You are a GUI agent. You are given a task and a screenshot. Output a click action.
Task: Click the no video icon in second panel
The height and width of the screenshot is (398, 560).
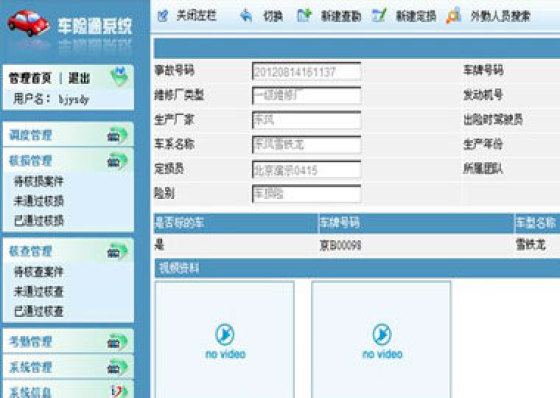click(x=382, y=334)
